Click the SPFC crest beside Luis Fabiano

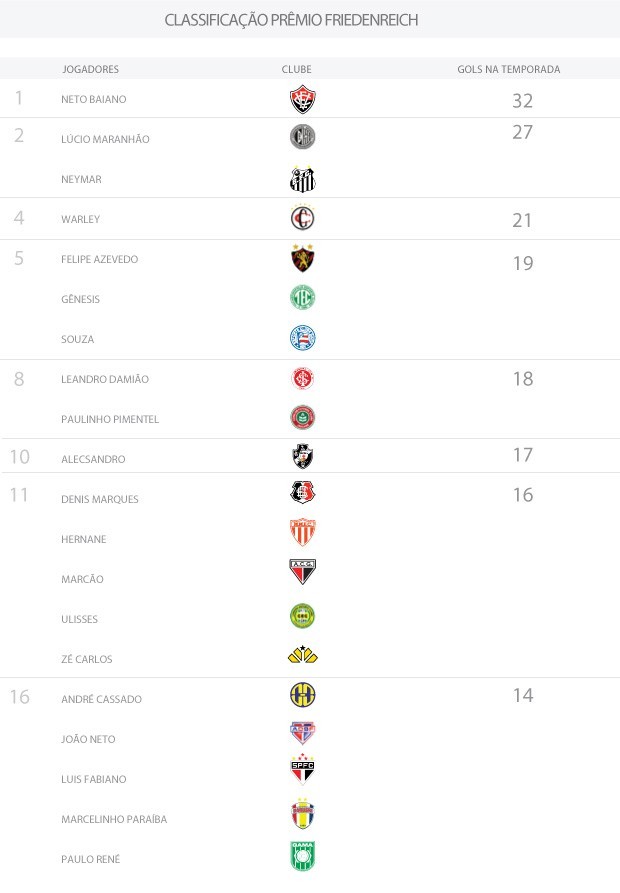[302, 769]
